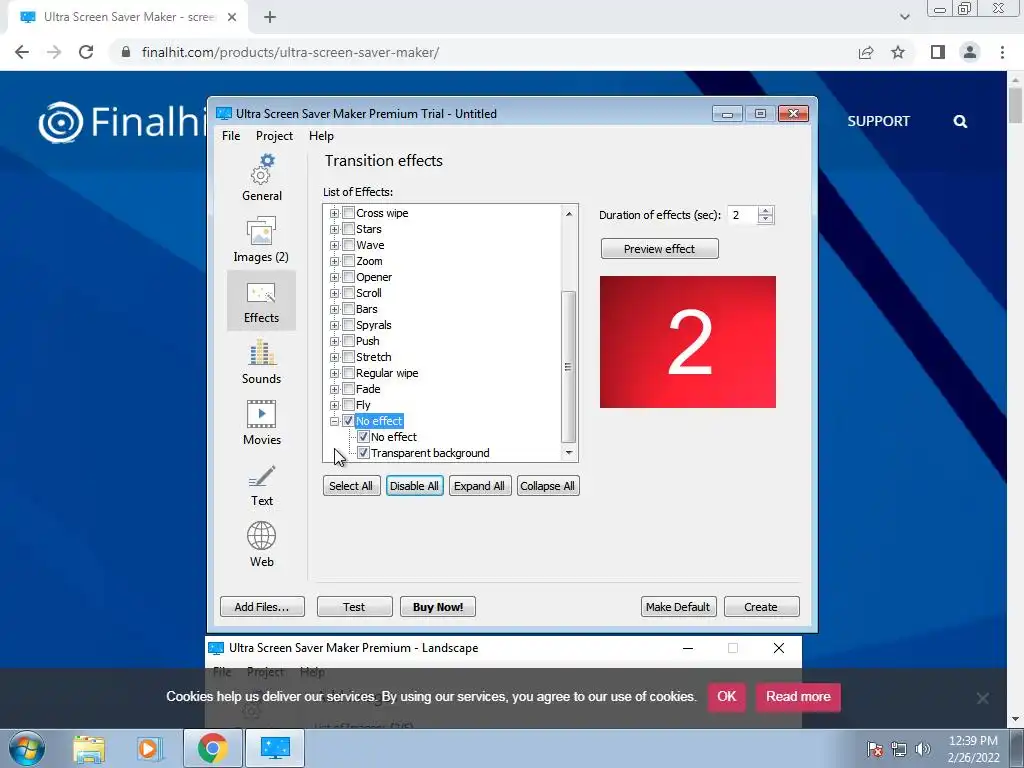Click the Preview effect button
This screenshot has width=1024, height=768.
(660, 249)
